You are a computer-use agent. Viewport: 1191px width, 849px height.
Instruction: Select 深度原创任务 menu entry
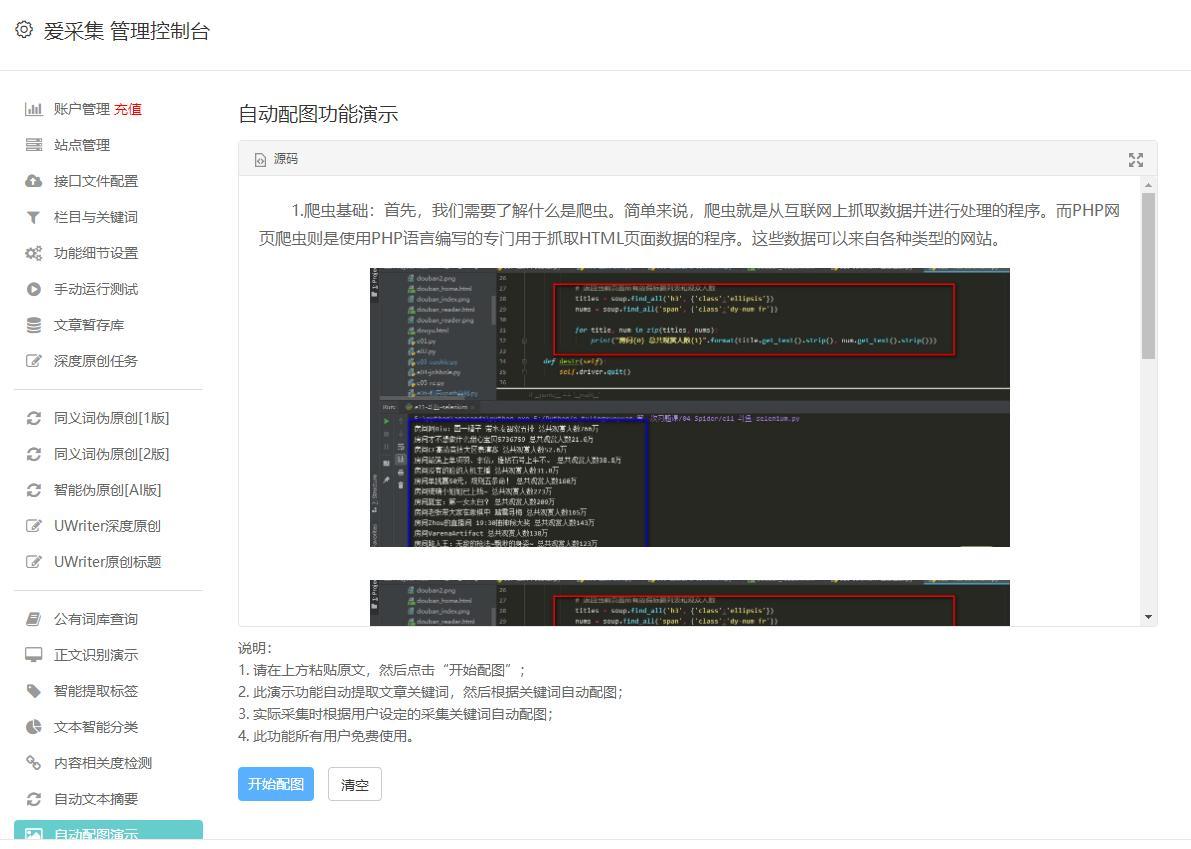(x=96, y=361)
